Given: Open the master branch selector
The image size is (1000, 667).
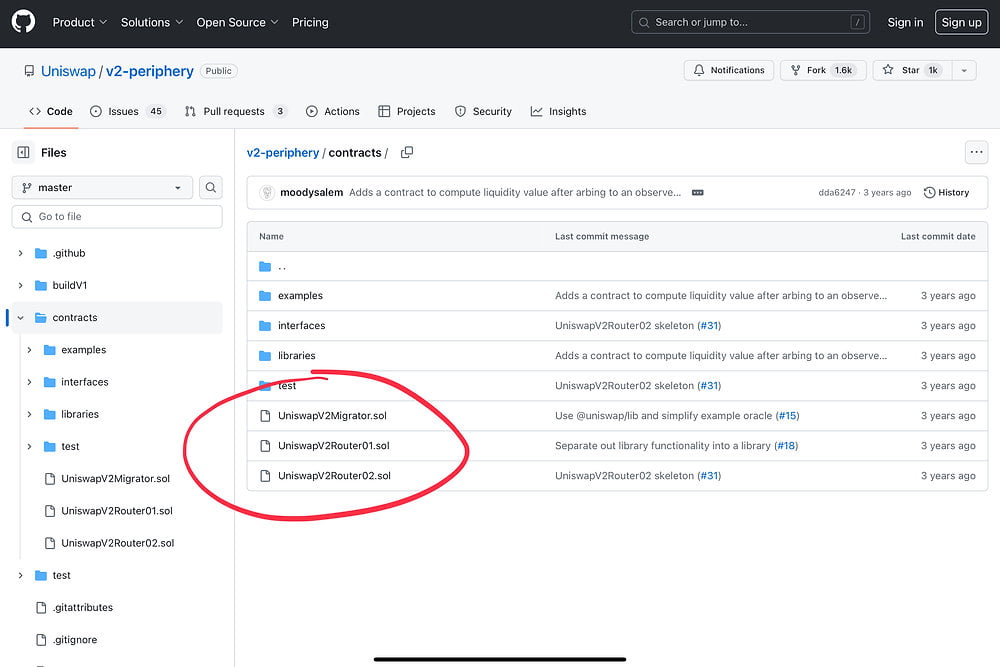Looking at the screenshot, I should click(x=102, y=187).
